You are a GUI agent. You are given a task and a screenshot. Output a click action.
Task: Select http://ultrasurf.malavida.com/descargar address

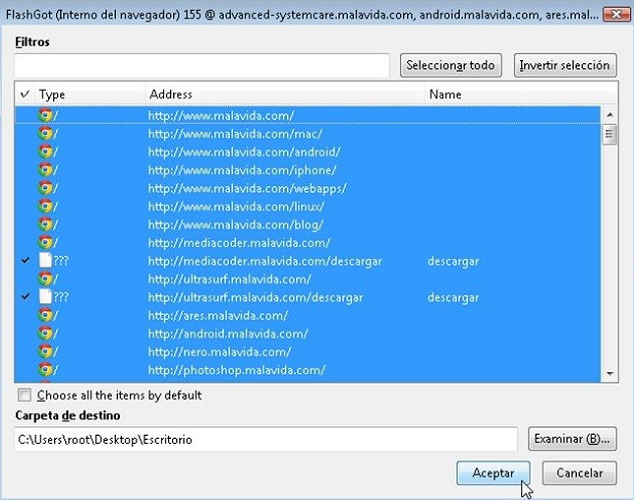point(256,297)
